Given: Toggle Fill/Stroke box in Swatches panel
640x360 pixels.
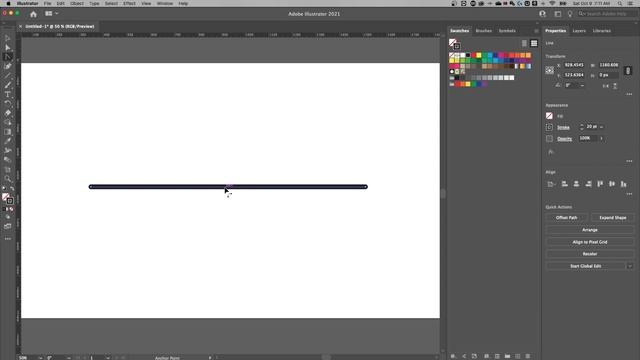Looking at the screenshot, I should pyautogui.click(x=454, y=44).
